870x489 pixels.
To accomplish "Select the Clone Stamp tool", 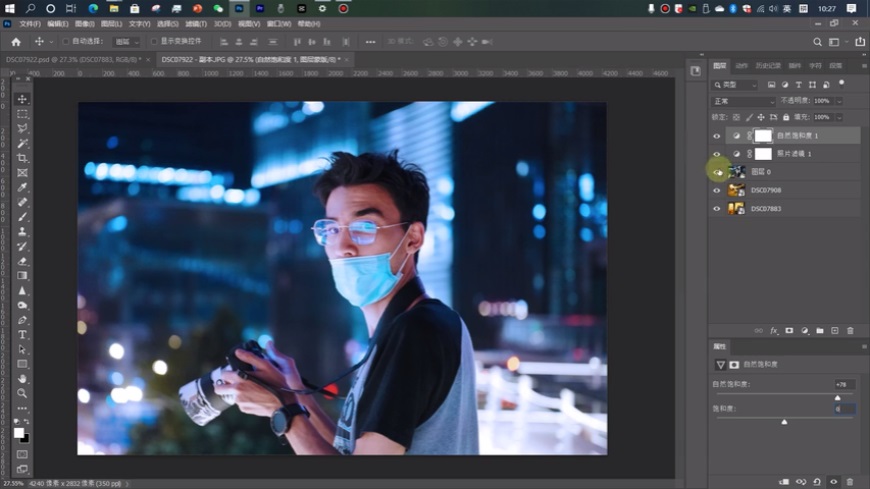I will click(22, 231).
